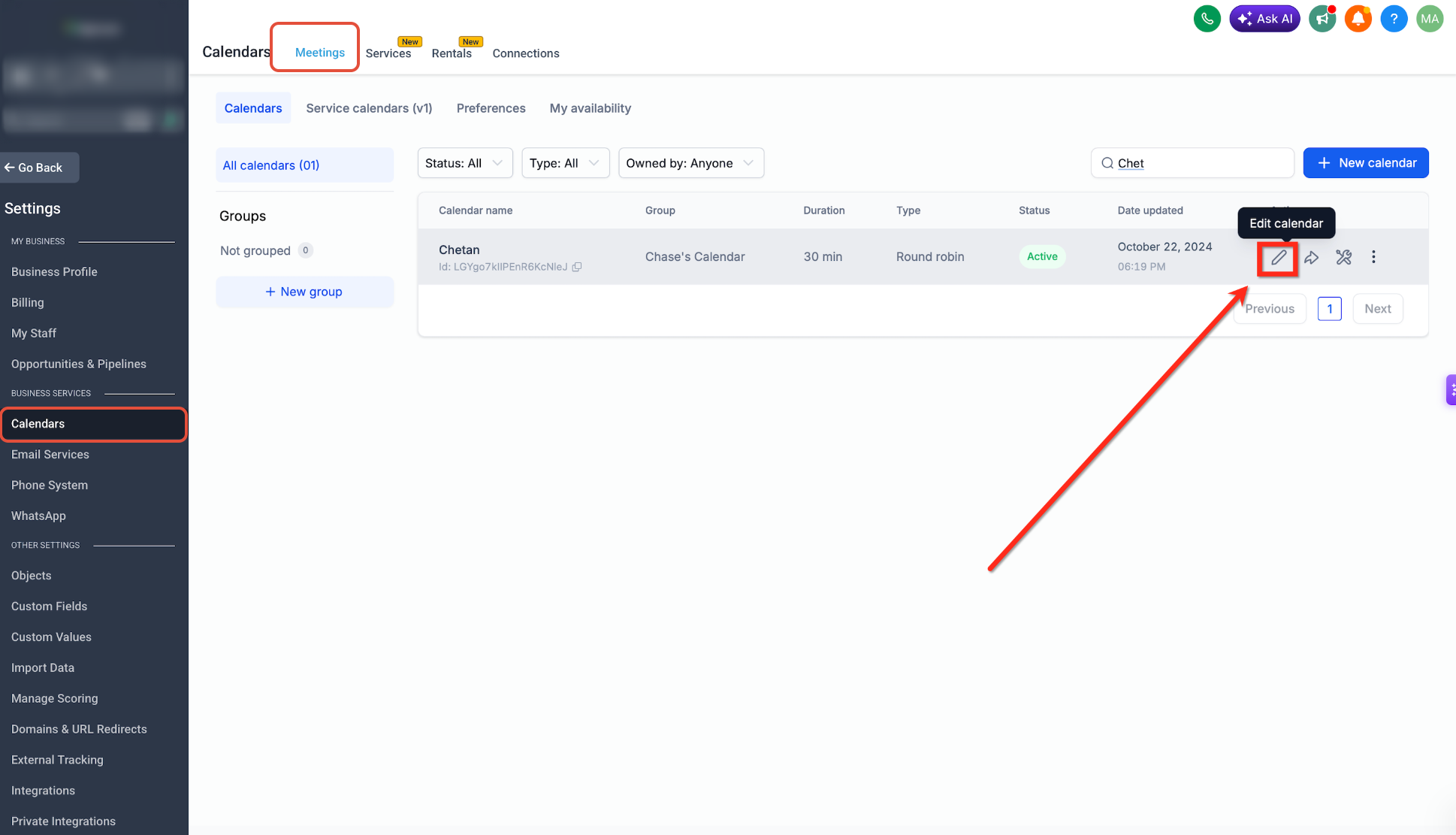Open Custom Fields settings
Image resolution: width=1456 pixels, height=835 pixels.
point(50,606)
